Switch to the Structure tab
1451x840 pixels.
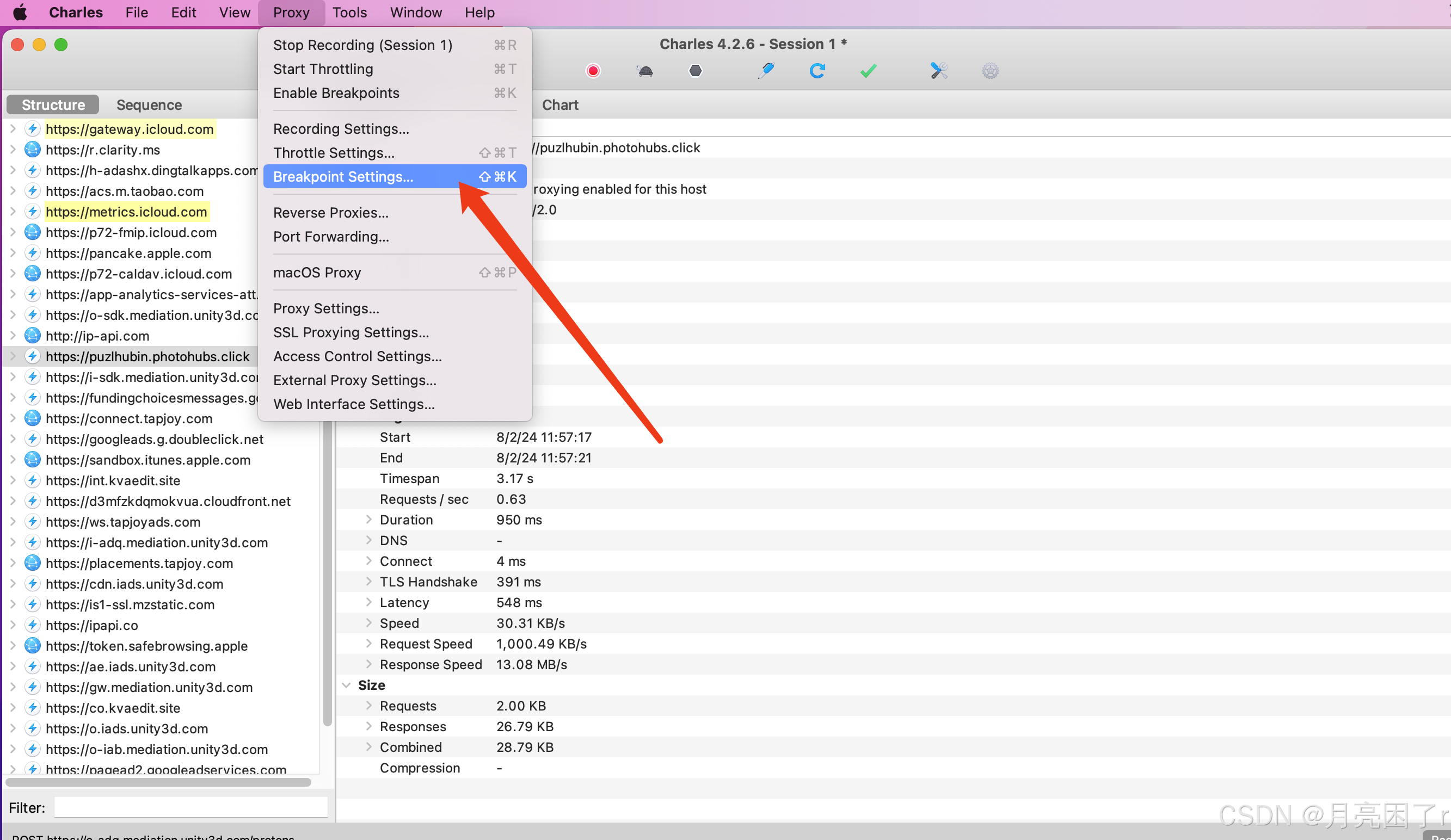pyautogui.click(x=53, y=105)
